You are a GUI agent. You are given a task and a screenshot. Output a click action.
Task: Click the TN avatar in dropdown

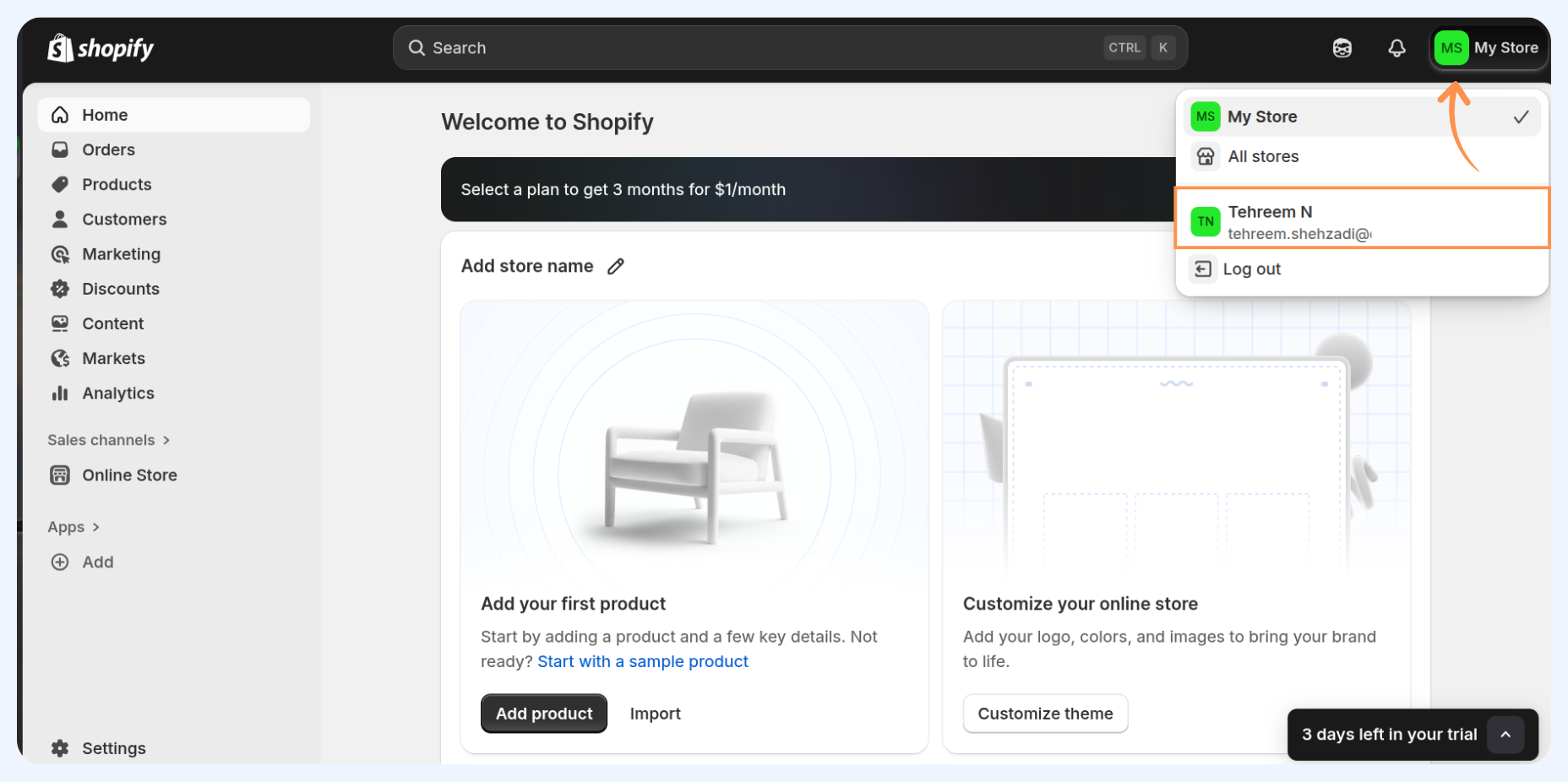(1206, 221)
